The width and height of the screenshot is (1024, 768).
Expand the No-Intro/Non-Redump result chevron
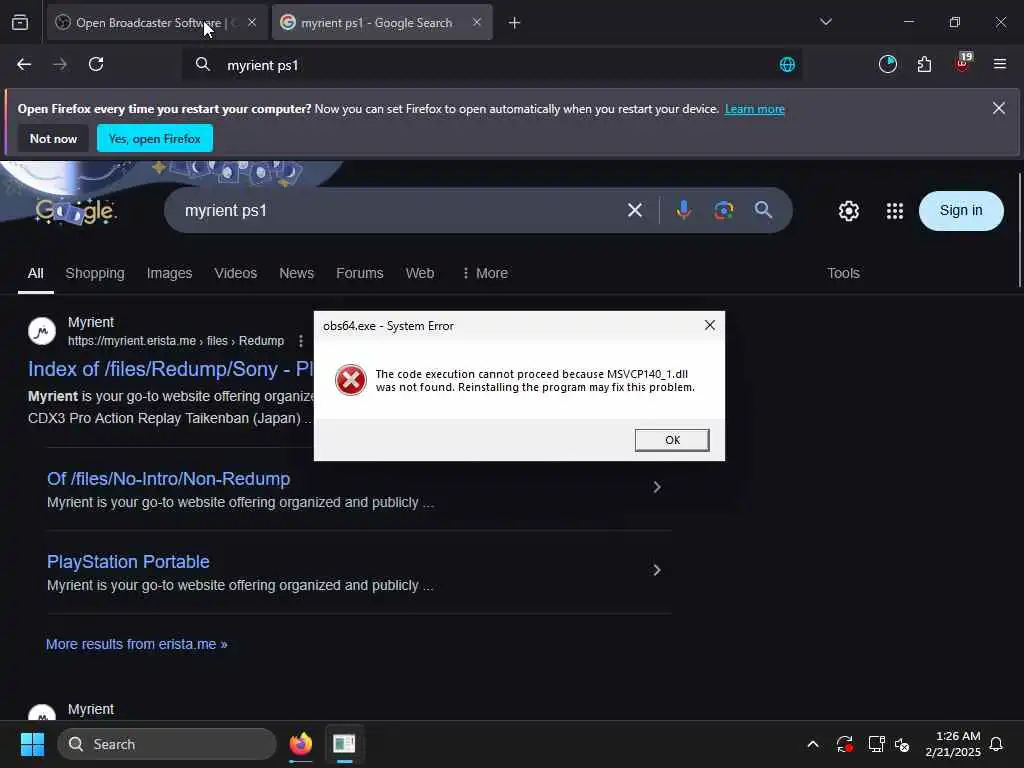656,487
